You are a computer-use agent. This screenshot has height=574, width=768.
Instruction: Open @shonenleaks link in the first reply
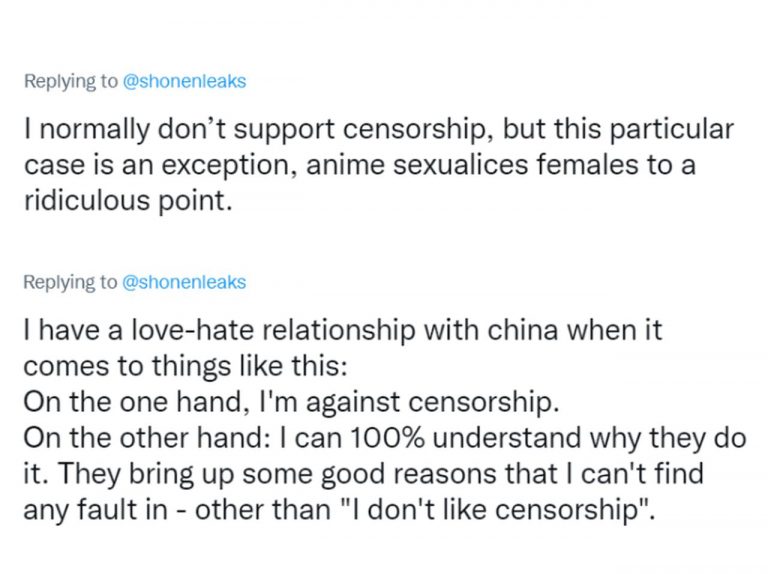pyautogui.click(x=183, y=82)
